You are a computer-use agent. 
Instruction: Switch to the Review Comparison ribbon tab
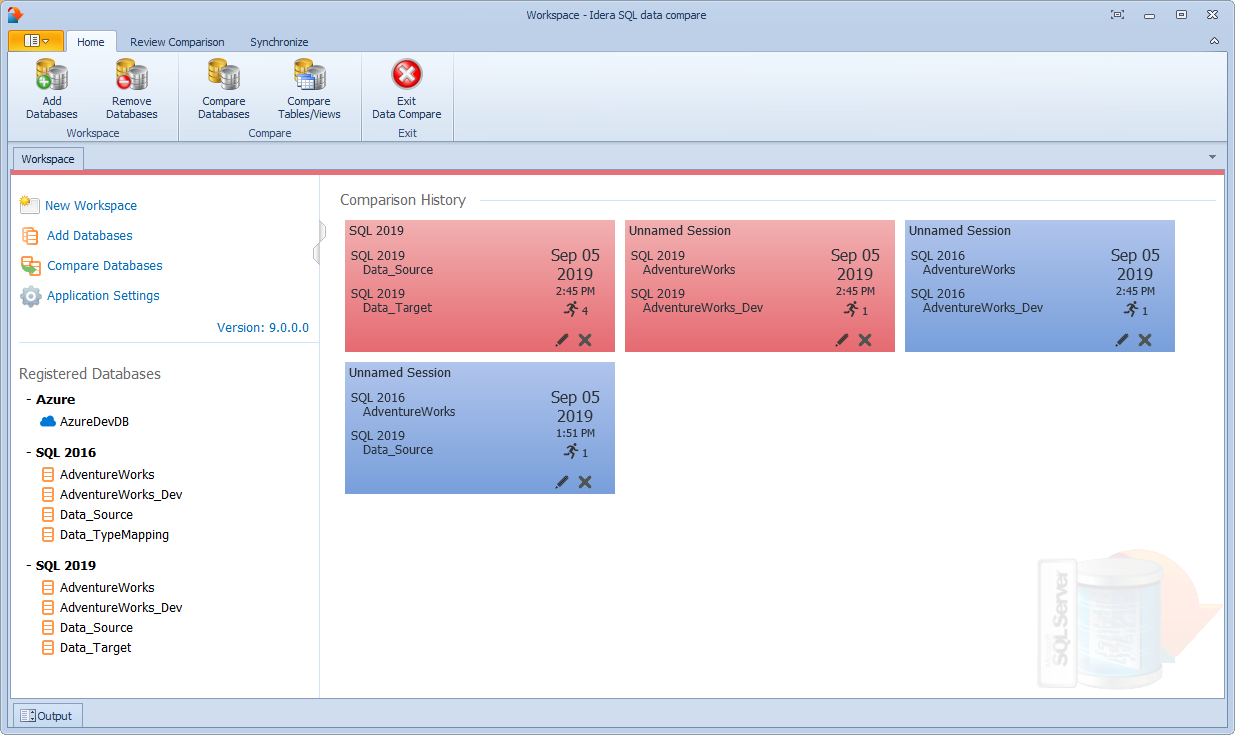pos(177,42)
